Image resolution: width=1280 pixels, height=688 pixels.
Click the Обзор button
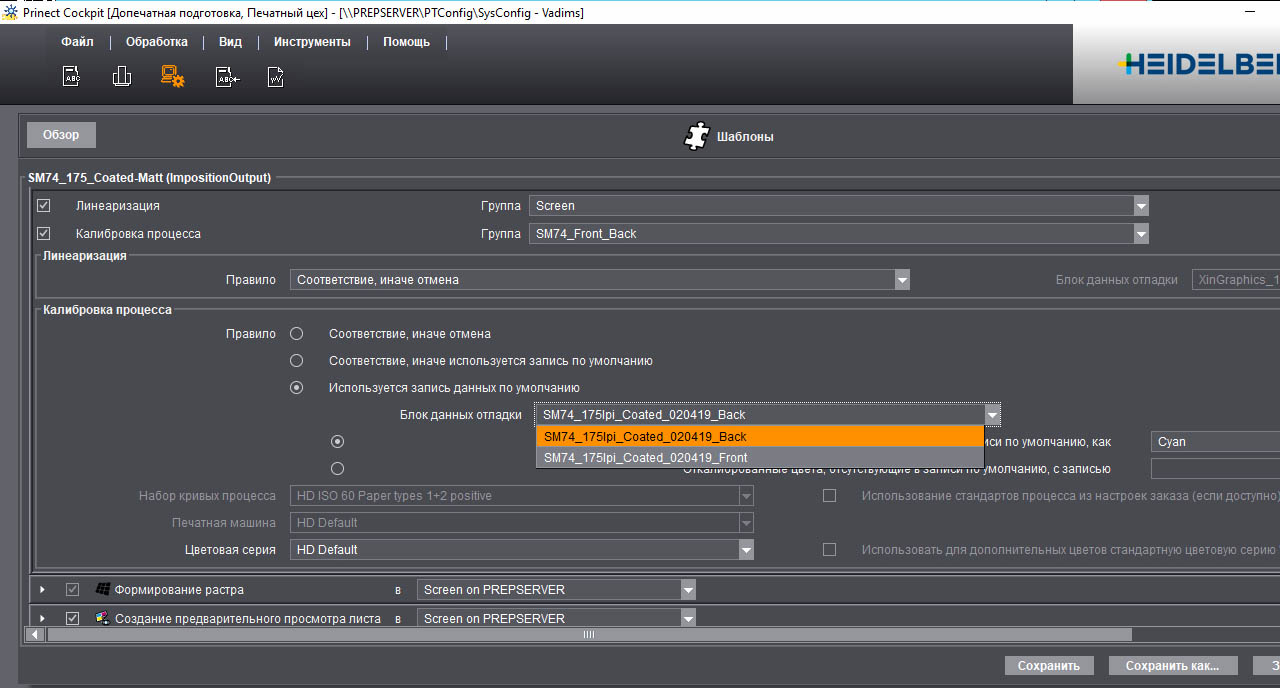click(61, 135)
